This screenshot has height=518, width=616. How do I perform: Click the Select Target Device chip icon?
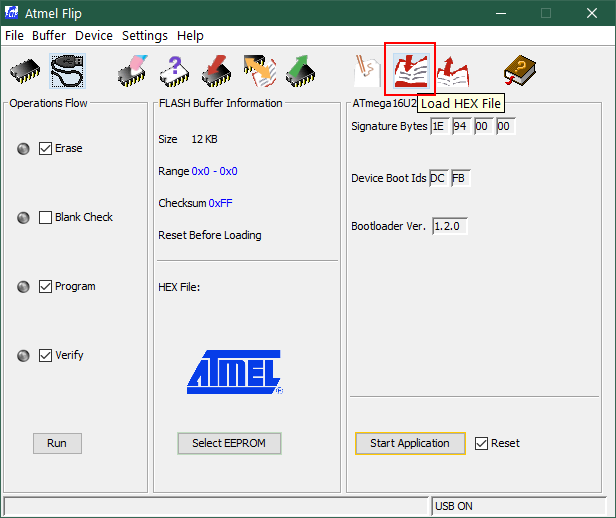coord(25,71)
